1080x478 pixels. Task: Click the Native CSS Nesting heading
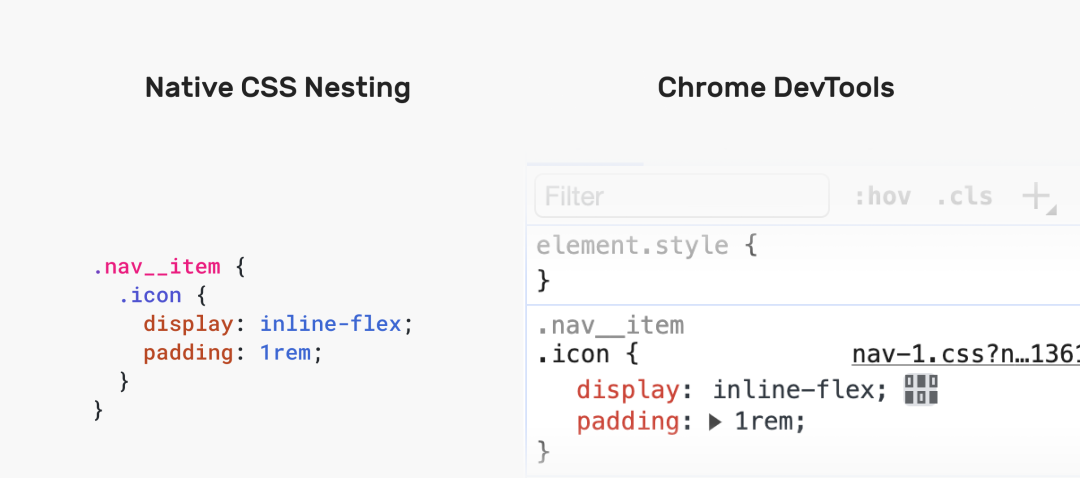click(x=278, y=87)
